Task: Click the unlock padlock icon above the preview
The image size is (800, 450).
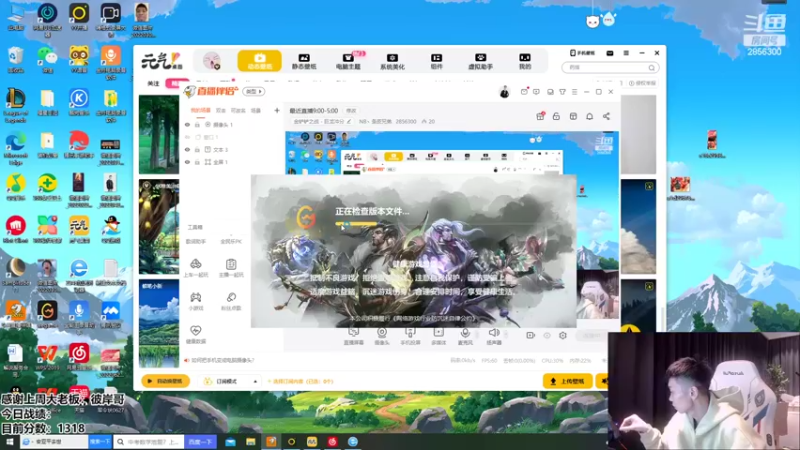Action: [556, 116]
